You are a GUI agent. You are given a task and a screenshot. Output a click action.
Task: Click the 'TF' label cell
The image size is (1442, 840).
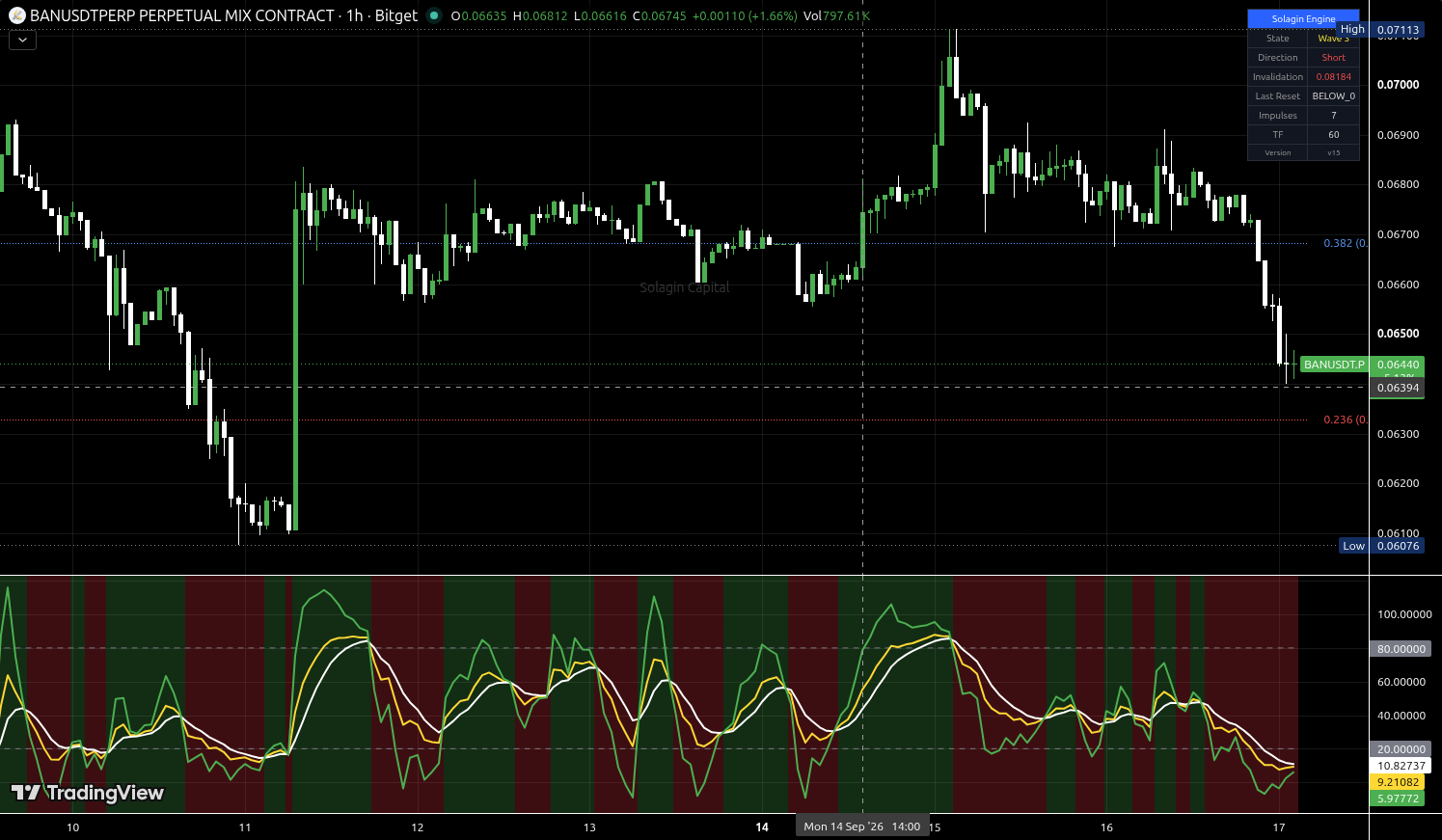point(1278,135)
